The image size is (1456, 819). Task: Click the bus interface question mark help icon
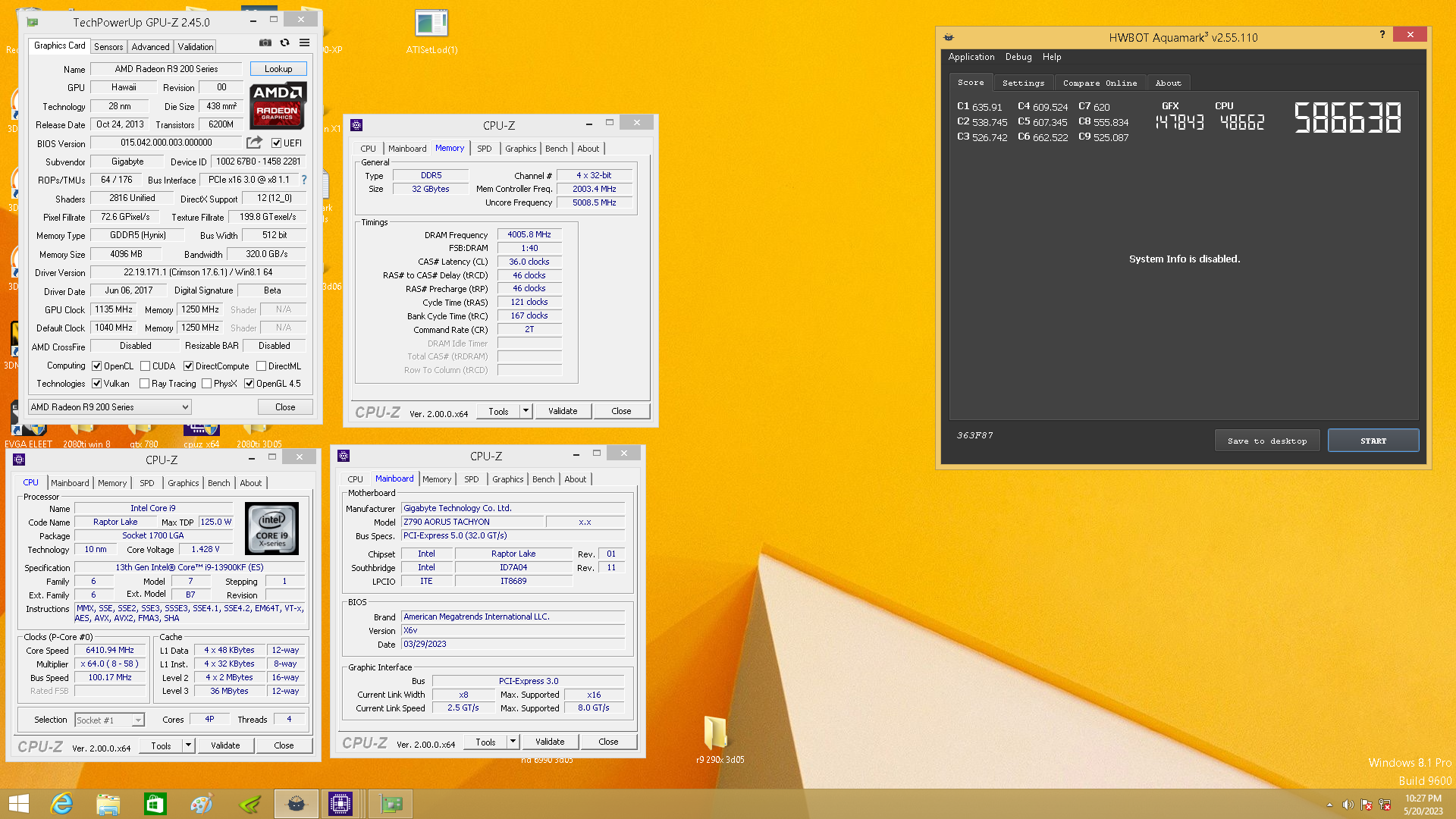point(304,180)
